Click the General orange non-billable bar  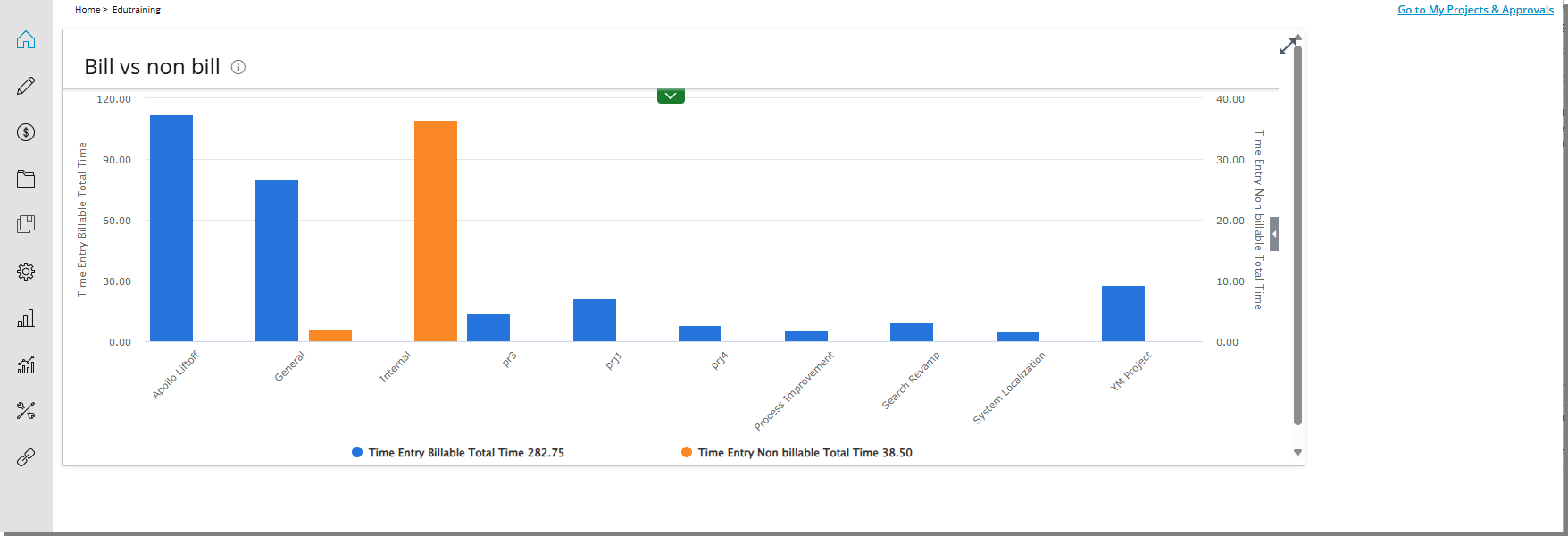pyautogui.click(x=330, y=336)
